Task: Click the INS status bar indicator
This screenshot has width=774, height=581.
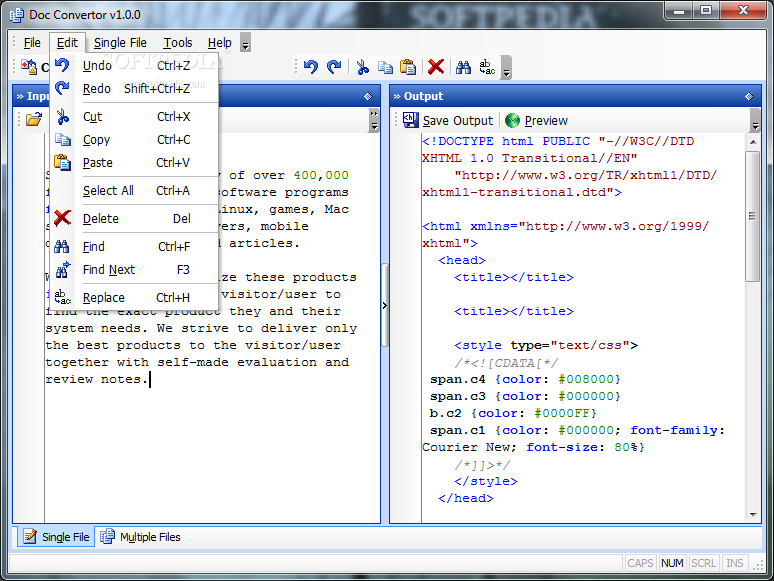Action: coord(735,563)
